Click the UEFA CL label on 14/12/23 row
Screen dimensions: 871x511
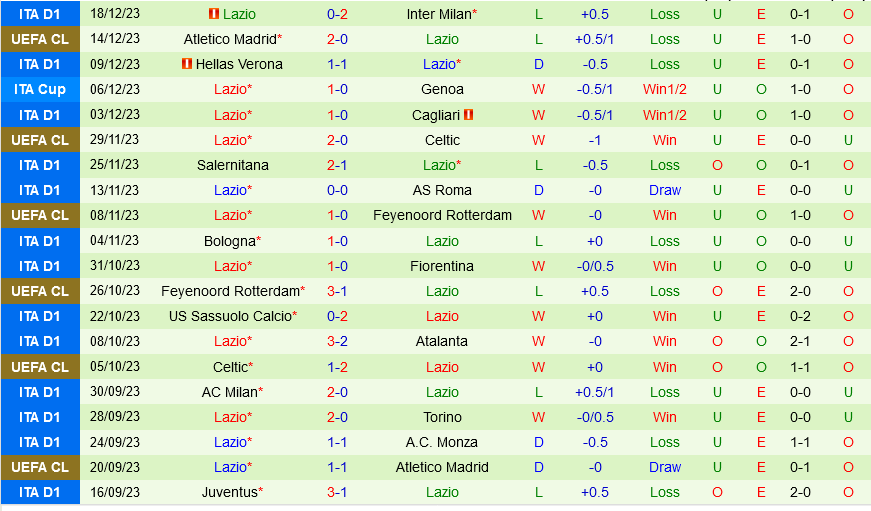pos(40,39)
